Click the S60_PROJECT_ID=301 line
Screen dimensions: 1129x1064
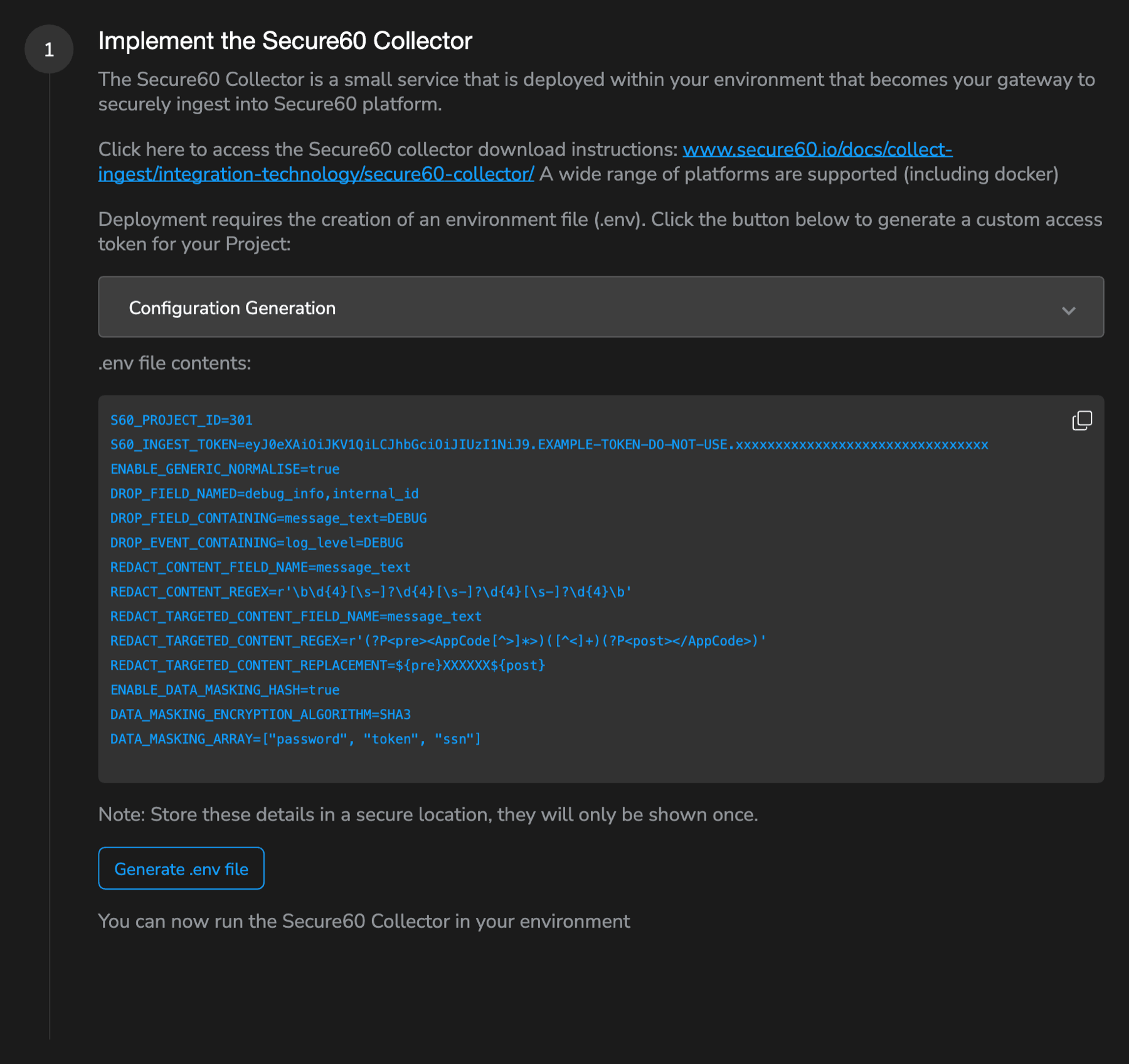(x=181, y=420)
